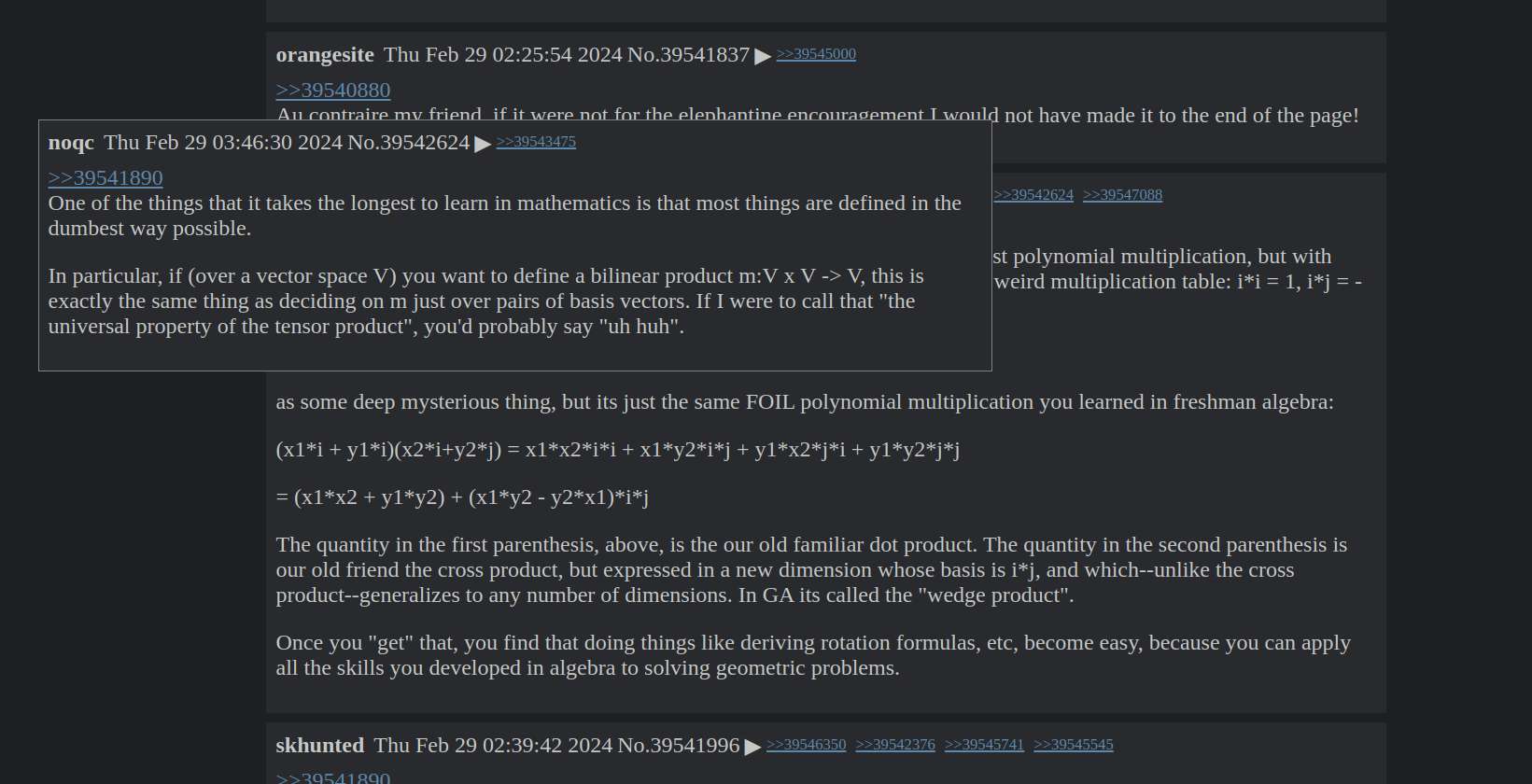Viewport: 1532px width, 784px height.
Task: Open backlink >>39547088
Action: [x=1122, y=195]
